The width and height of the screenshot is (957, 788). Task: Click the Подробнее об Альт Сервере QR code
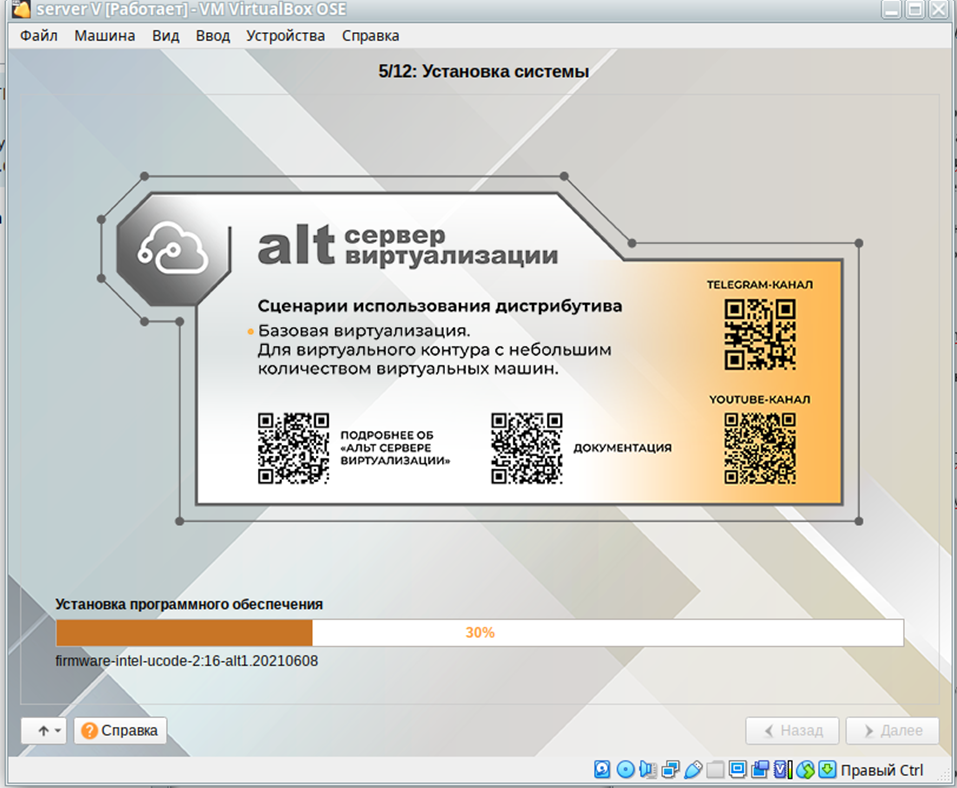point(293,449)
